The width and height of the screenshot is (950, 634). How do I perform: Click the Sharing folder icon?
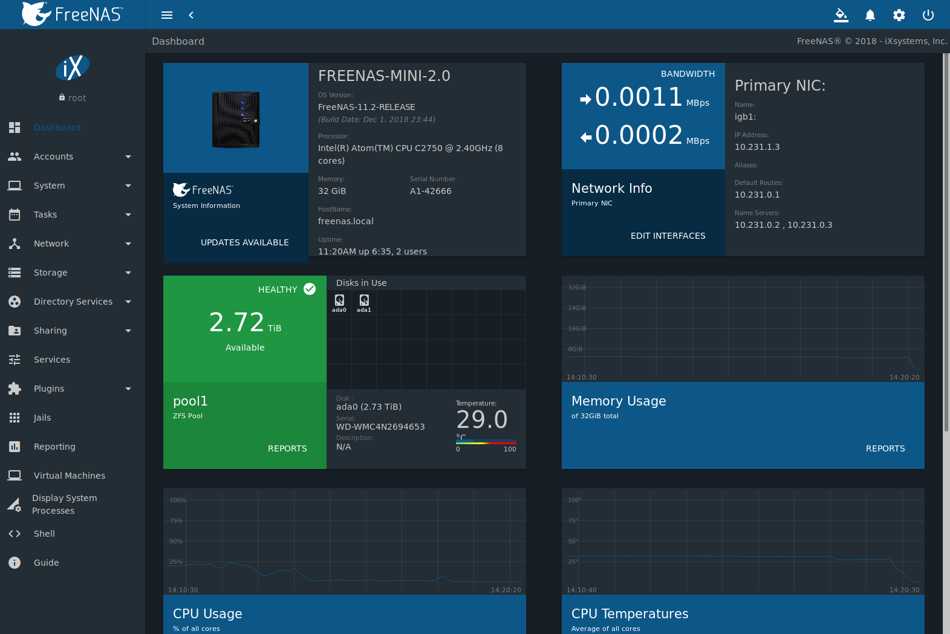(15, 330)
